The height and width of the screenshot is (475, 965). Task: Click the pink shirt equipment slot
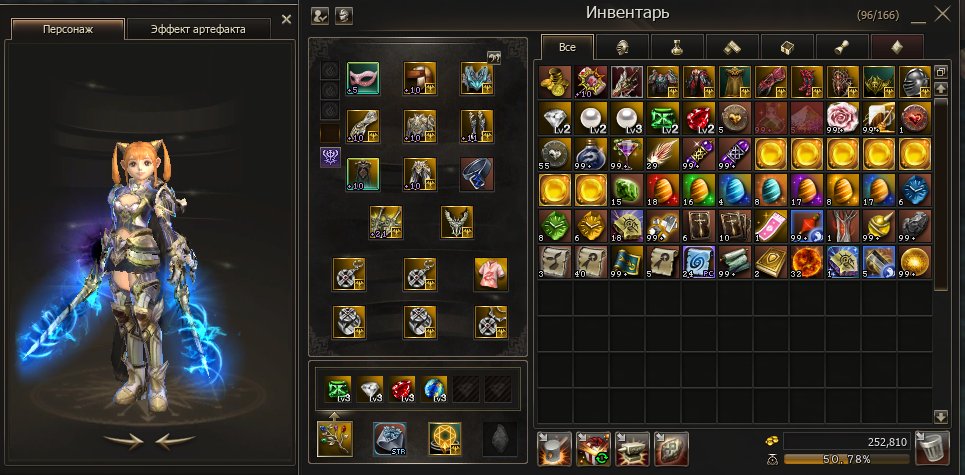[x=491, y=274]
